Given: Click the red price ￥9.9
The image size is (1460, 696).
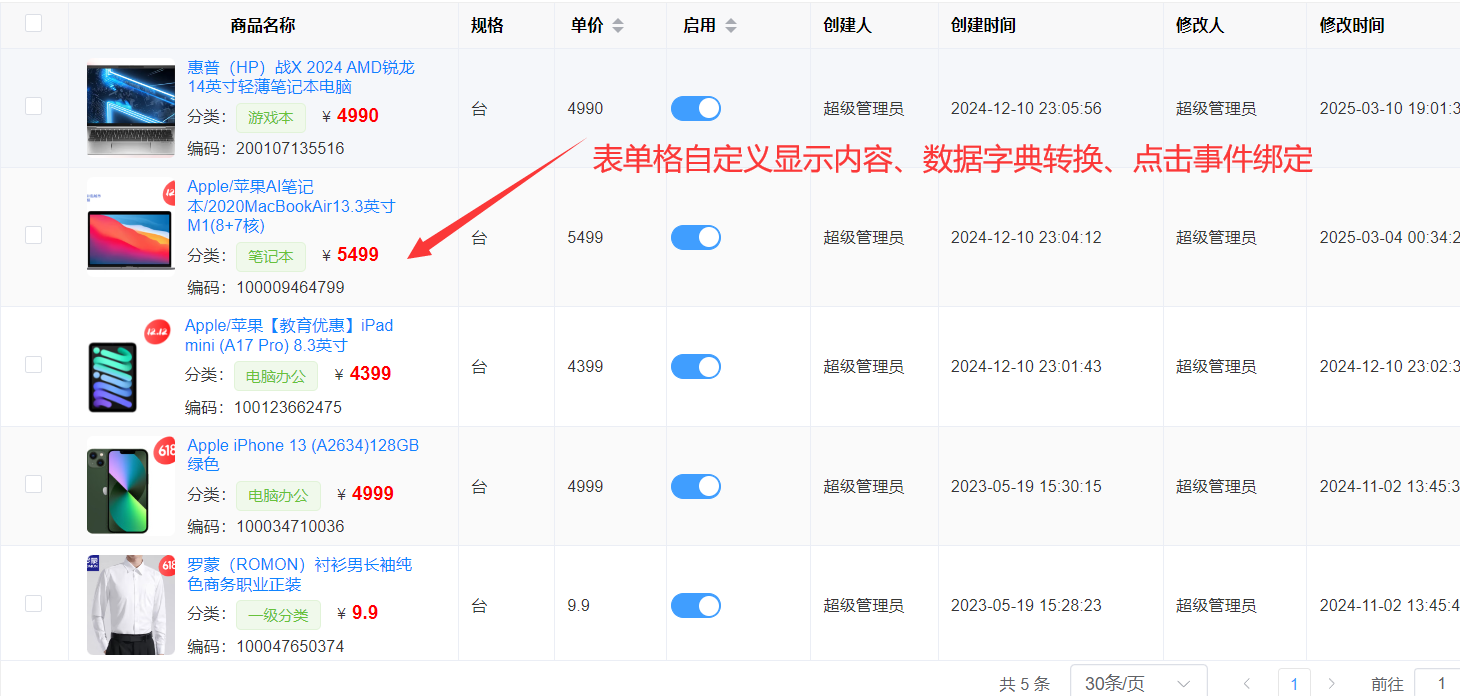Looking at the screenshot, I should pos(357,613).
